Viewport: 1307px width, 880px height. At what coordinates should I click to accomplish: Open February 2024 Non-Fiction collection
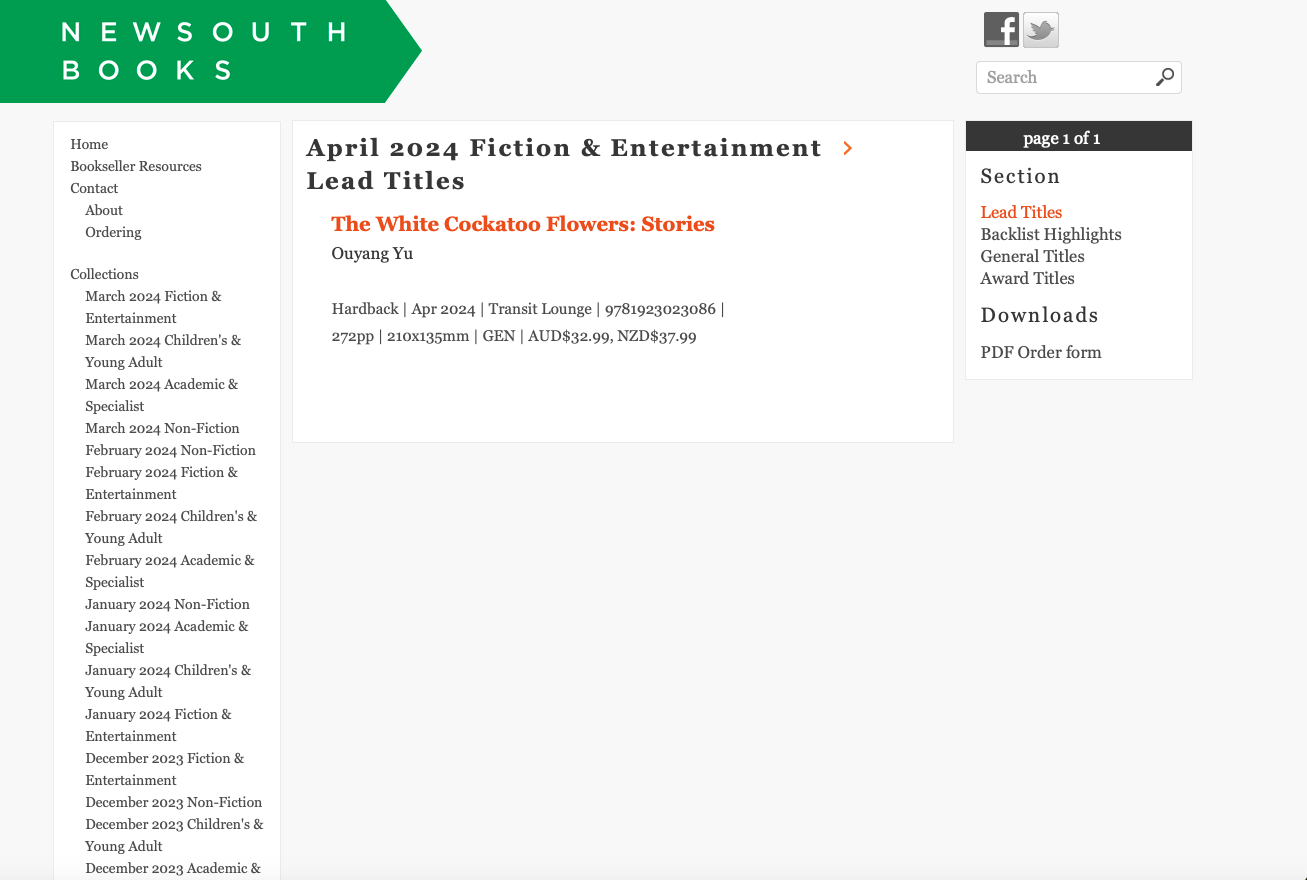click(x=170, y=450)
